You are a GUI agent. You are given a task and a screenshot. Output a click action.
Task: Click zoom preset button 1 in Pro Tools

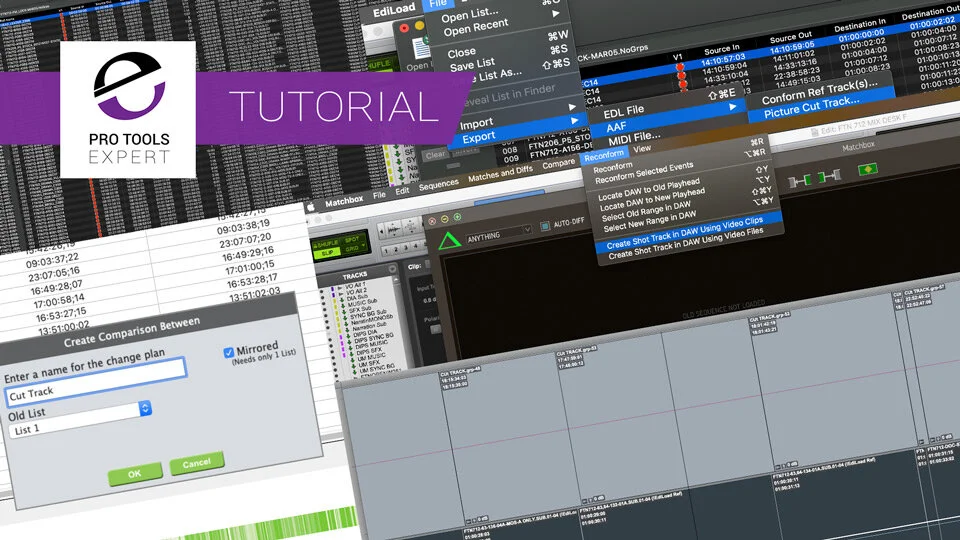click(x=386, y=252)
